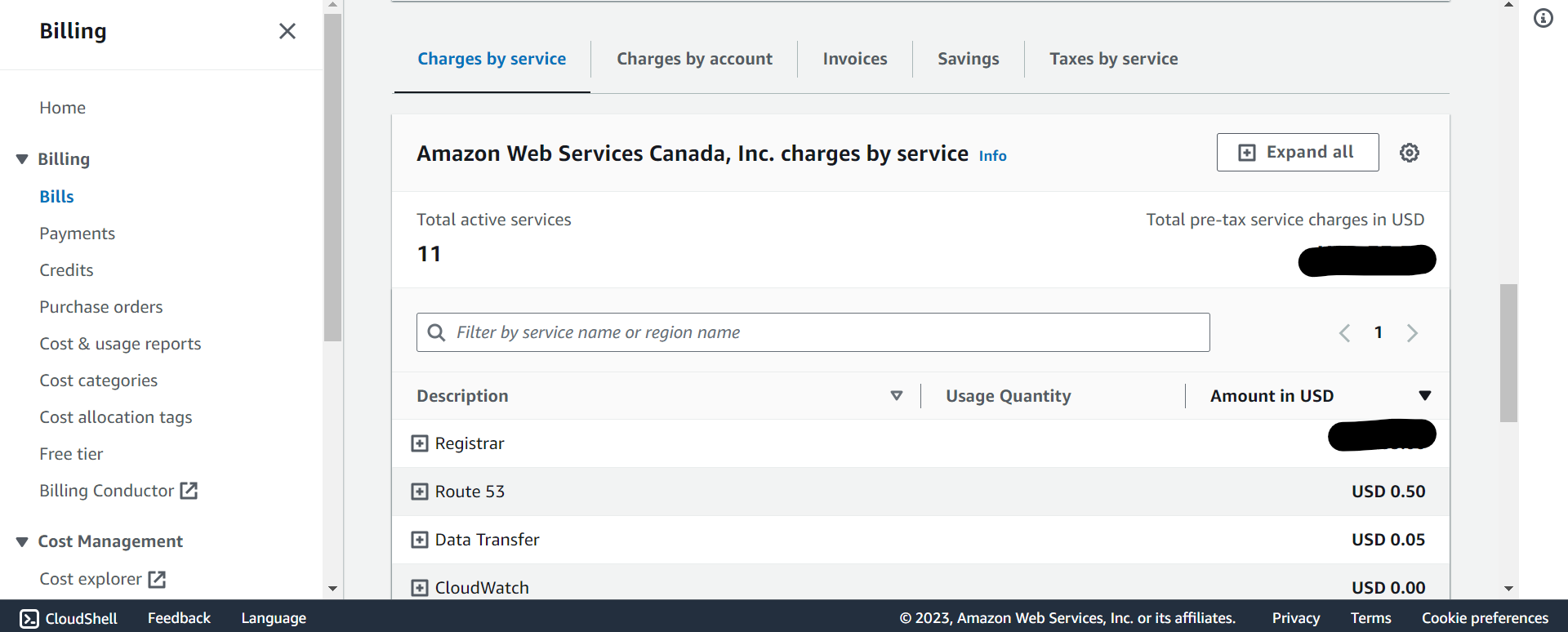
Task: Open Payments in the sidebar
Action: pyautogui.click(x=78, y=234)
